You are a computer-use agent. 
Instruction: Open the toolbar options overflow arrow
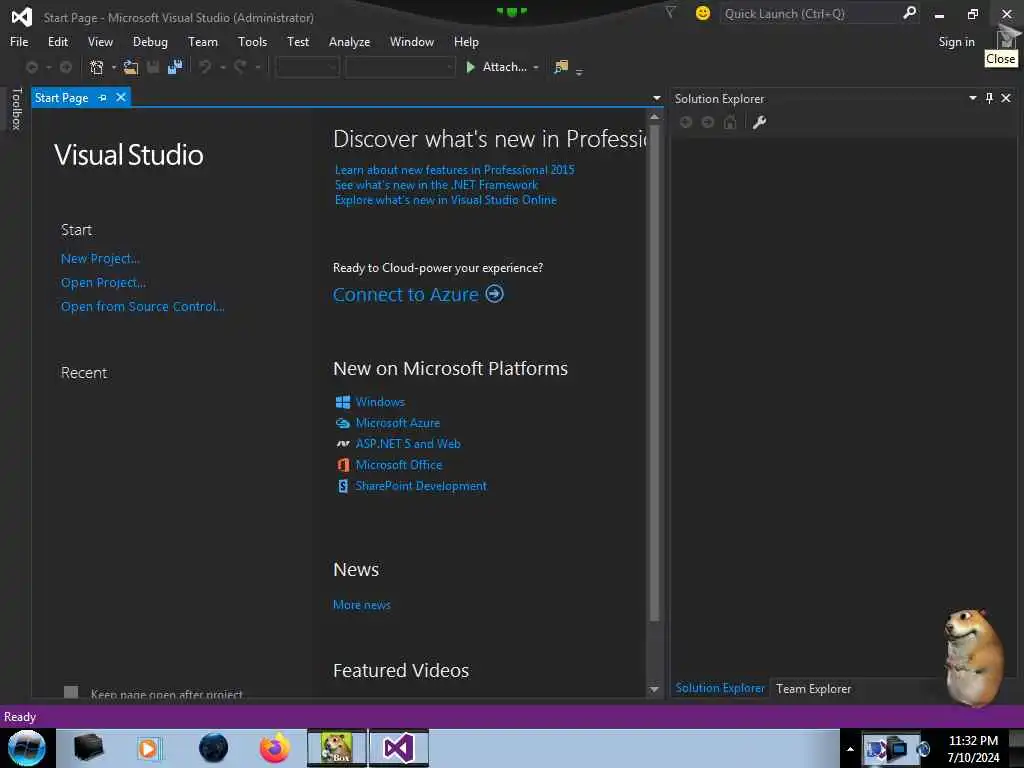tap(579, 72)
